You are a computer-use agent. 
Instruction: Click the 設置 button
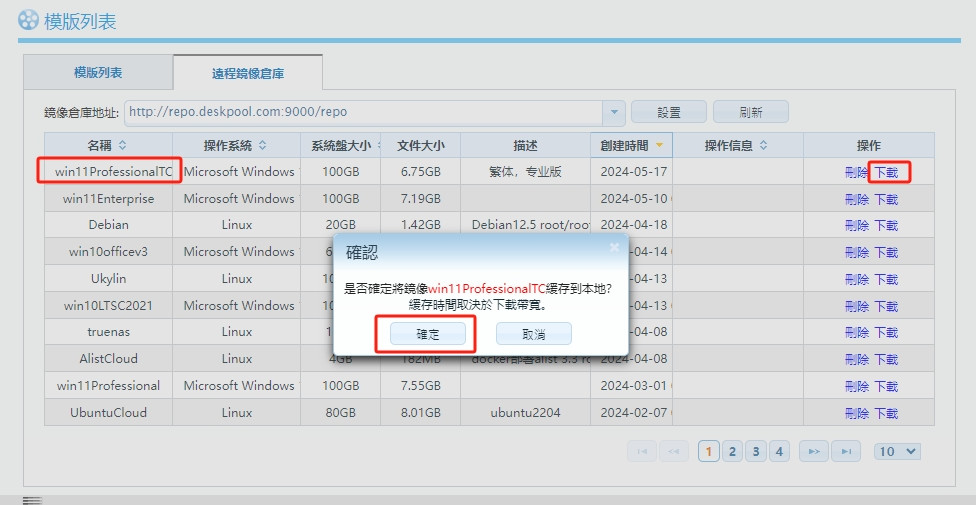coord(669,113)
